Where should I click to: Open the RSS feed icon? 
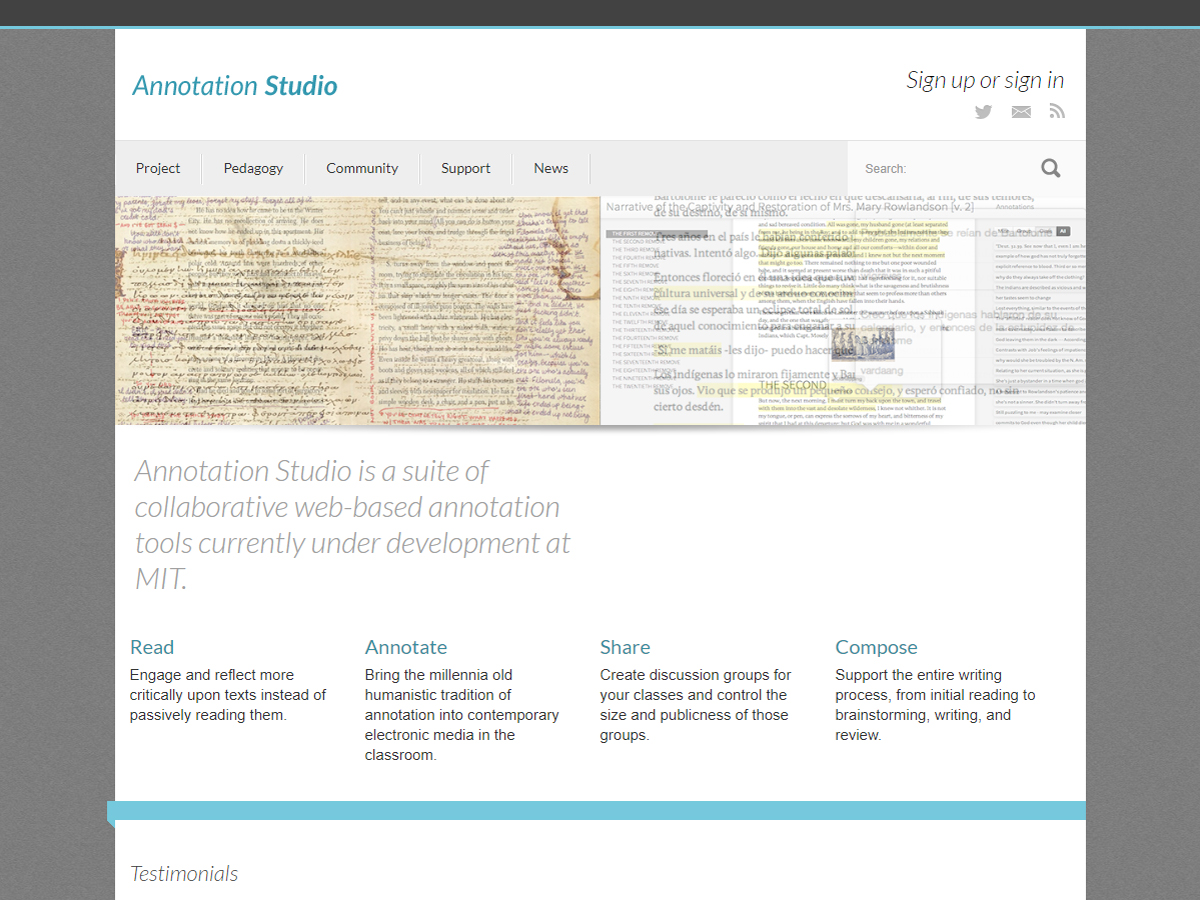pyautogui.click(x=1057, y=112)
